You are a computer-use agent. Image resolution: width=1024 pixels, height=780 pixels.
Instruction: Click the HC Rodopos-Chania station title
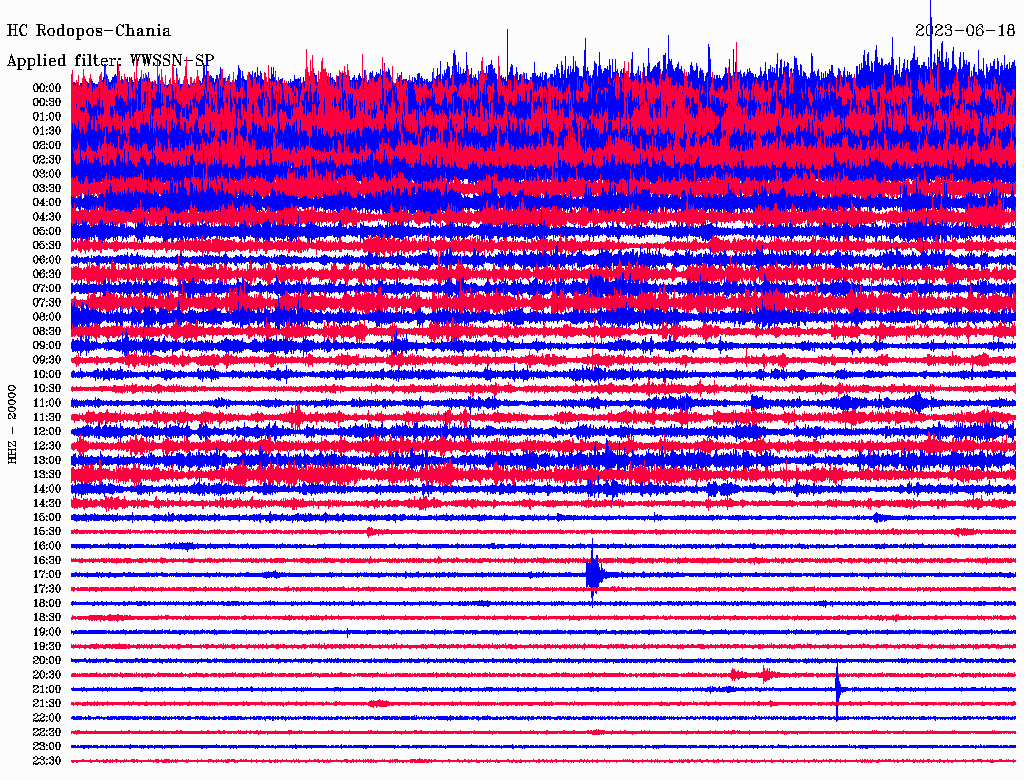(x=88, y=32)
